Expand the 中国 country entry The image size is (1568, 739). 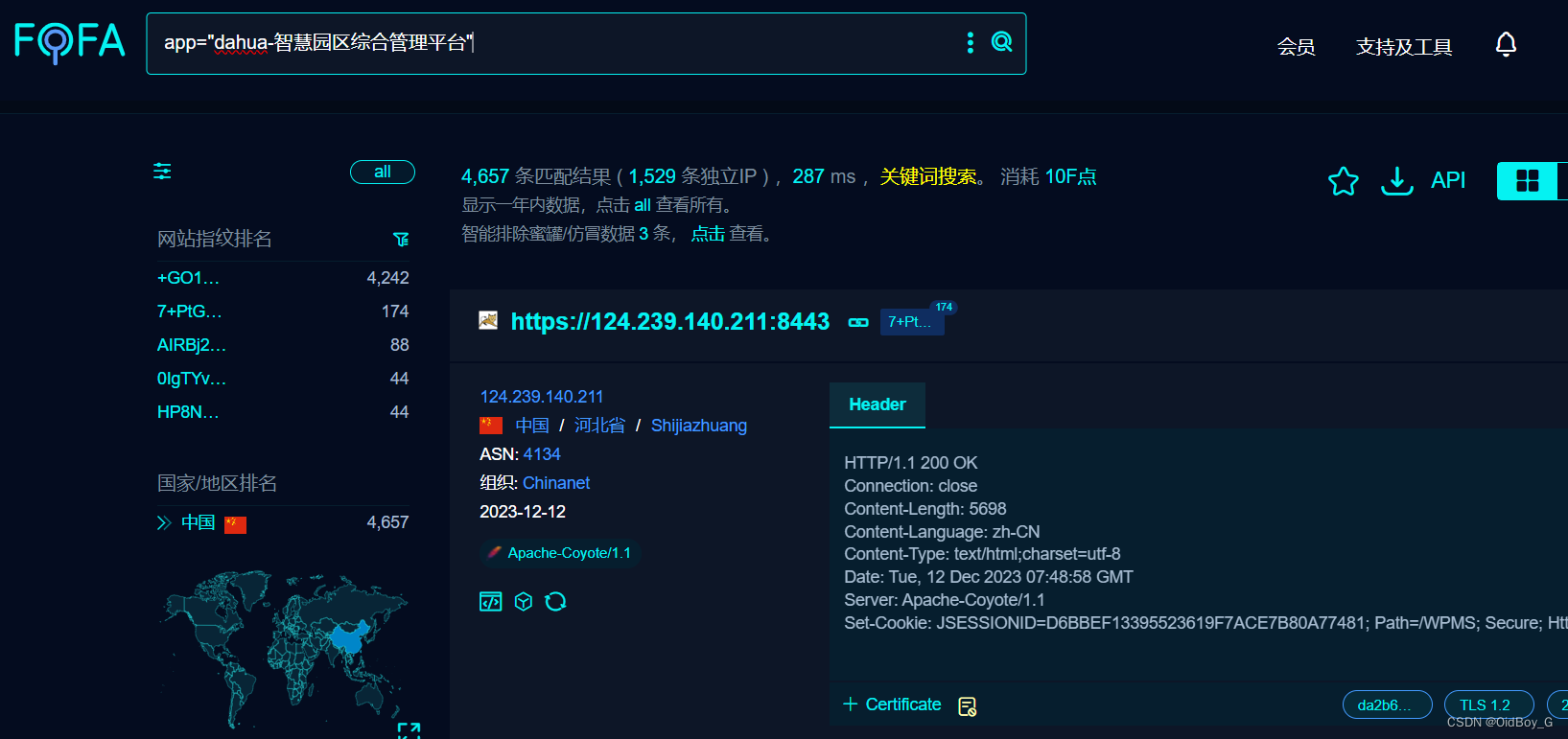[x=164, y=522]
